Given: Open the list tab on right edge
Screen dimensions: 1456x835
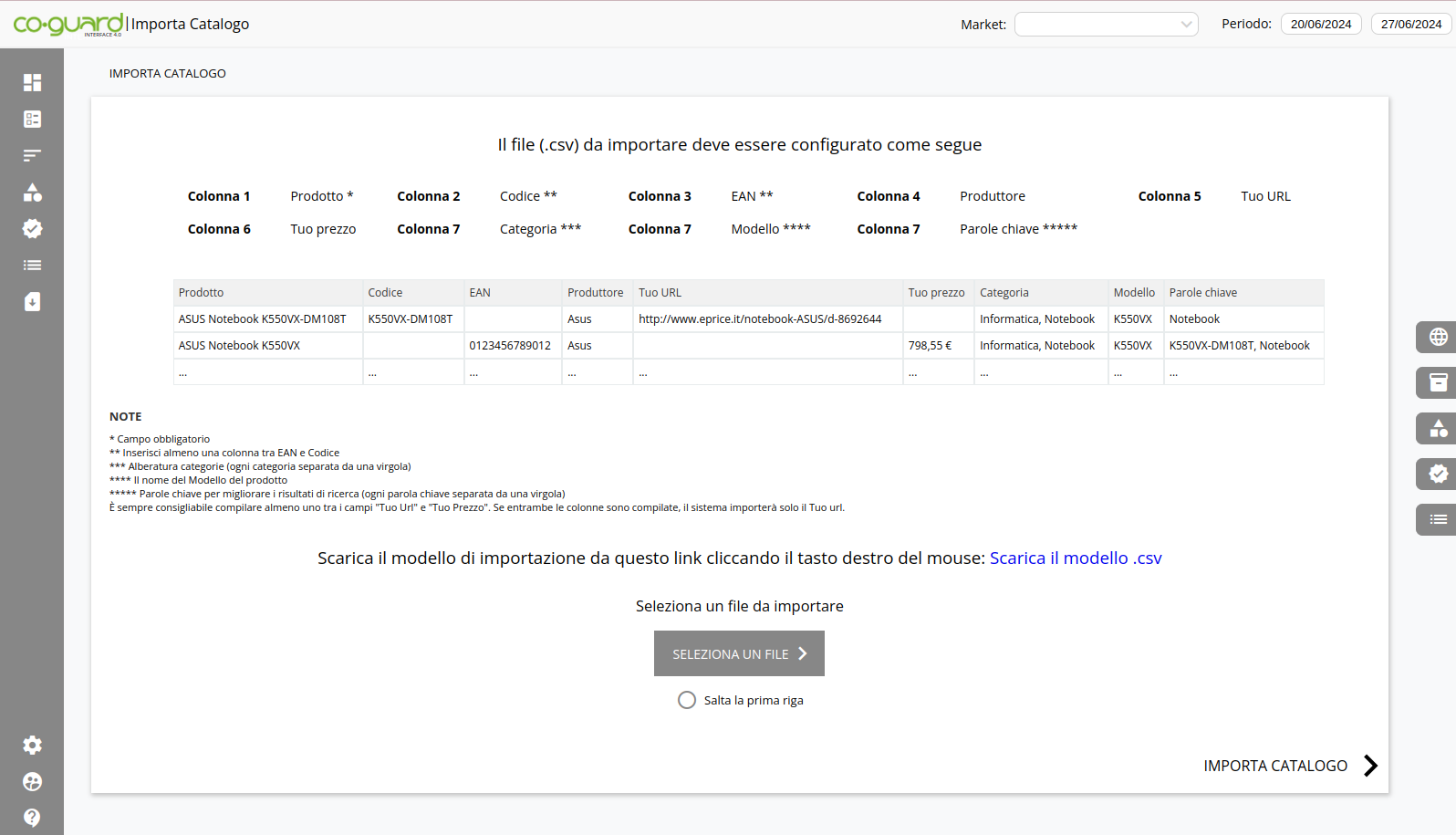Looking at the screenshot, I should tap(1438, 519).
